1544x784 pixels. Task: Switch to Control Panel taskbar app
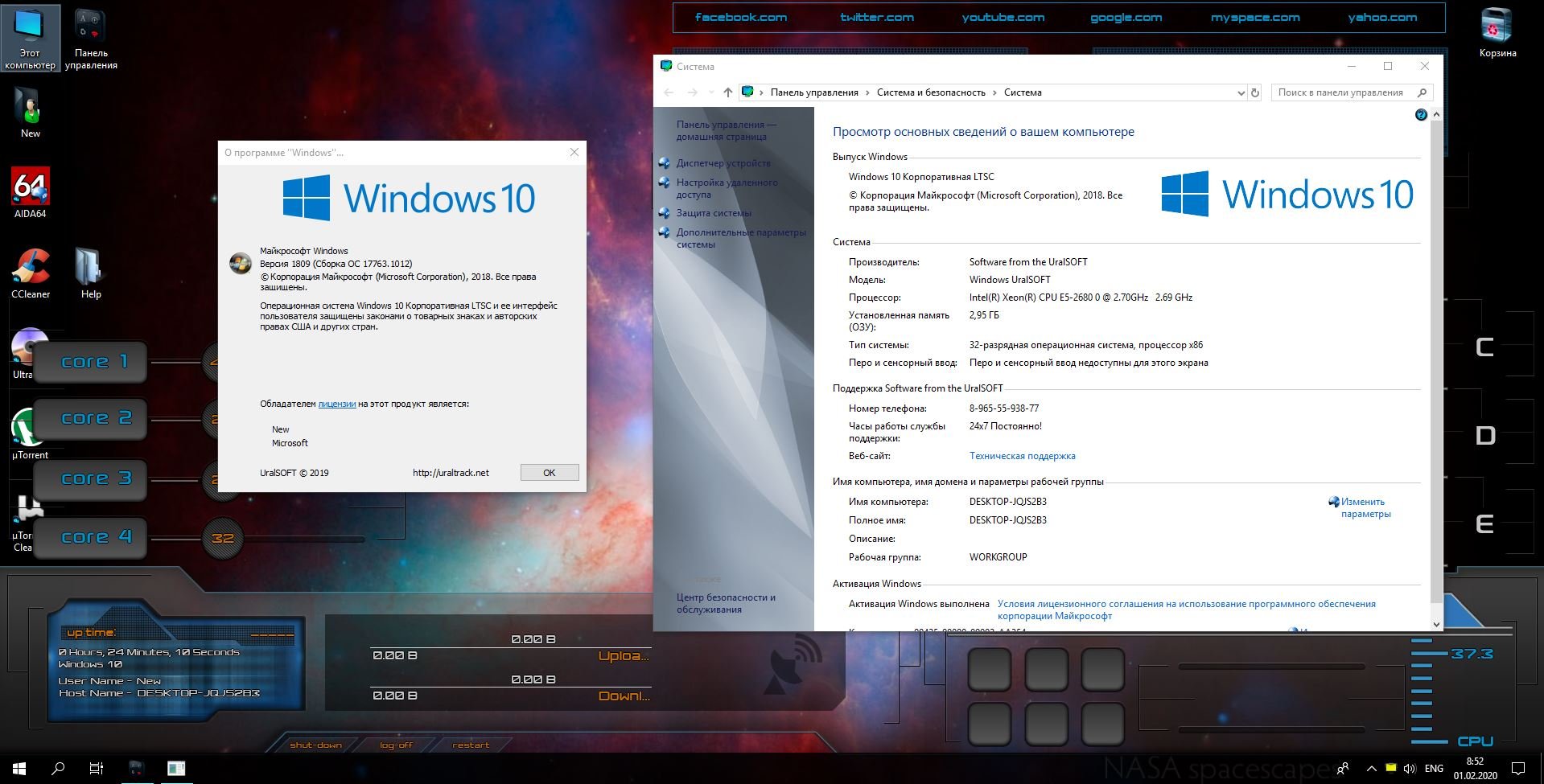tap(136, 768)
